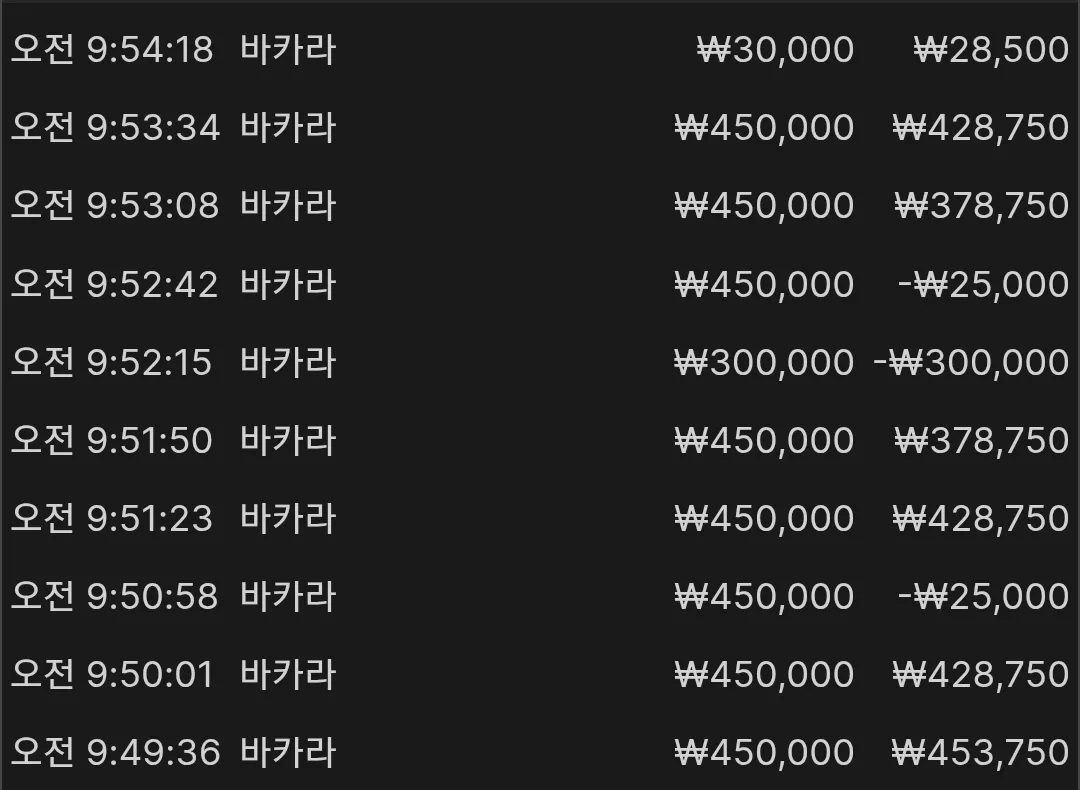This screenshot has width=1080, height=790.
Task: Click the ₩453,750 payout amount
Action: [981, 751]
